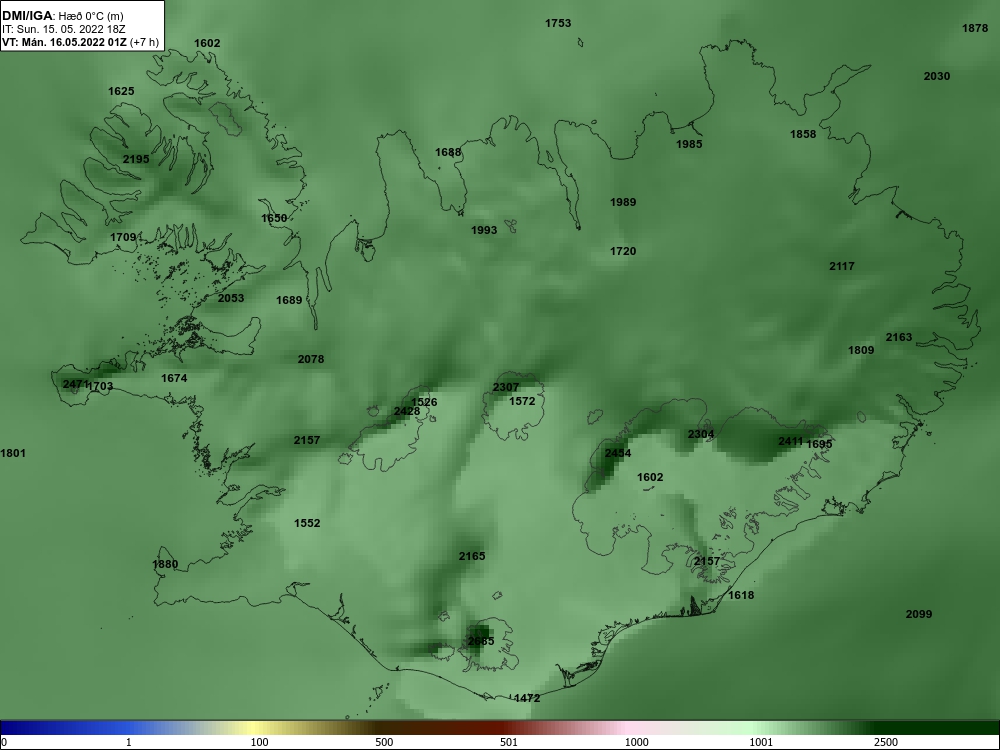Select the 'IT: Sun. 15. 05. 2022 18Z' line

pyautogui.click(x=64, y=29)
